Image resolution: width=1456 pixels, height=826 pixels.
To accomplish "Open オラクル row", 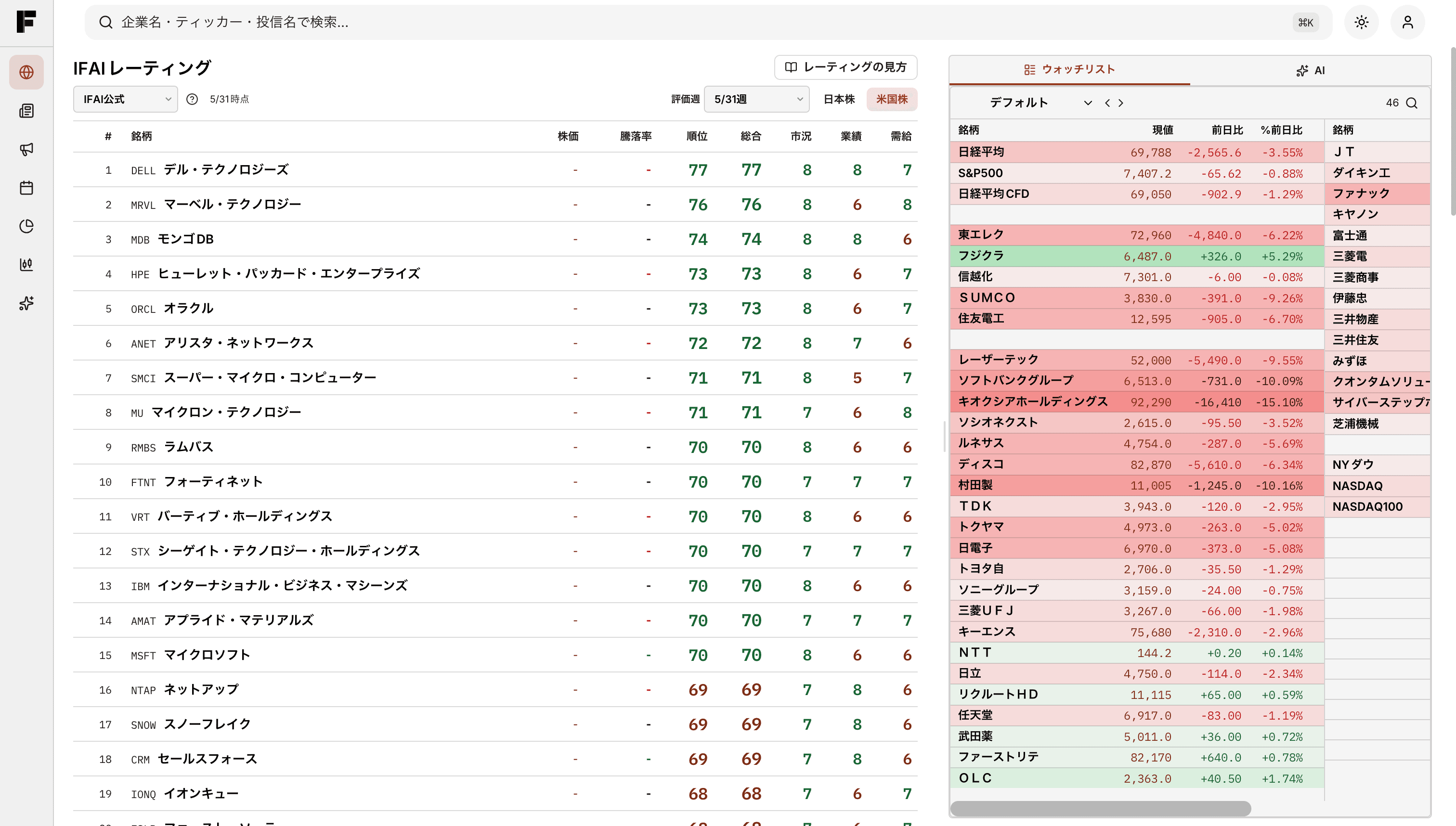I will [x=495, y=308].
